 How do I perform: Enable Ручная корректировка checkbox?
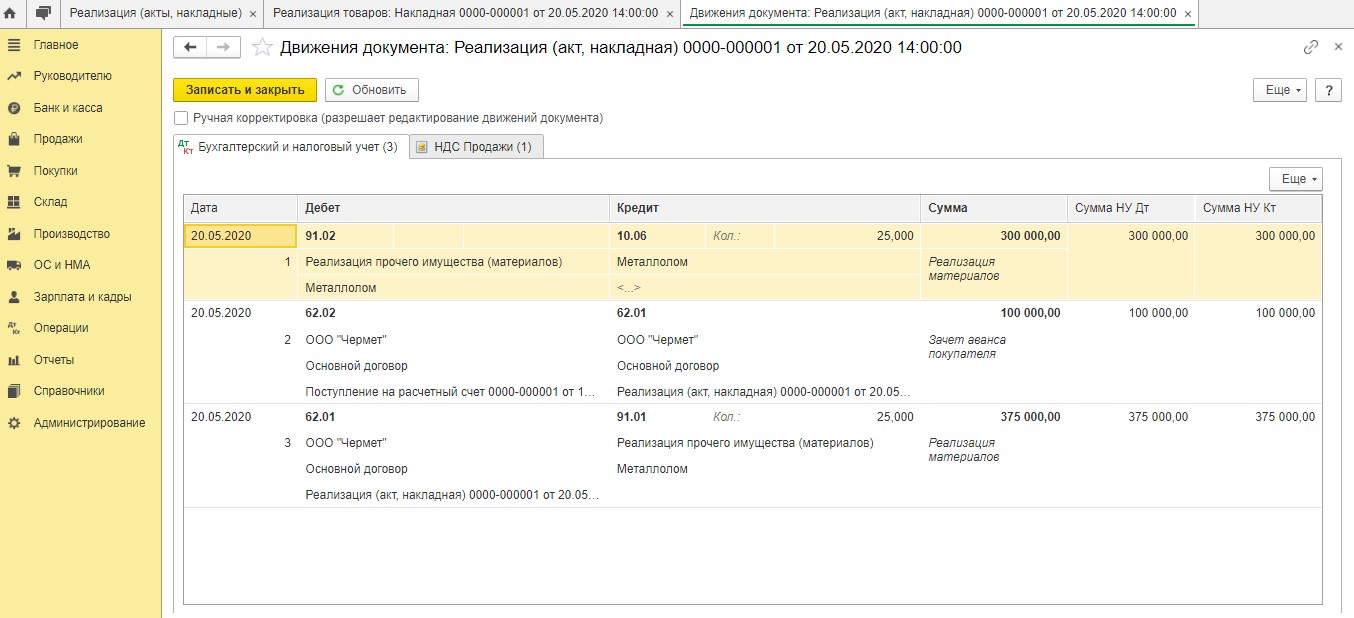coord(181,118)
